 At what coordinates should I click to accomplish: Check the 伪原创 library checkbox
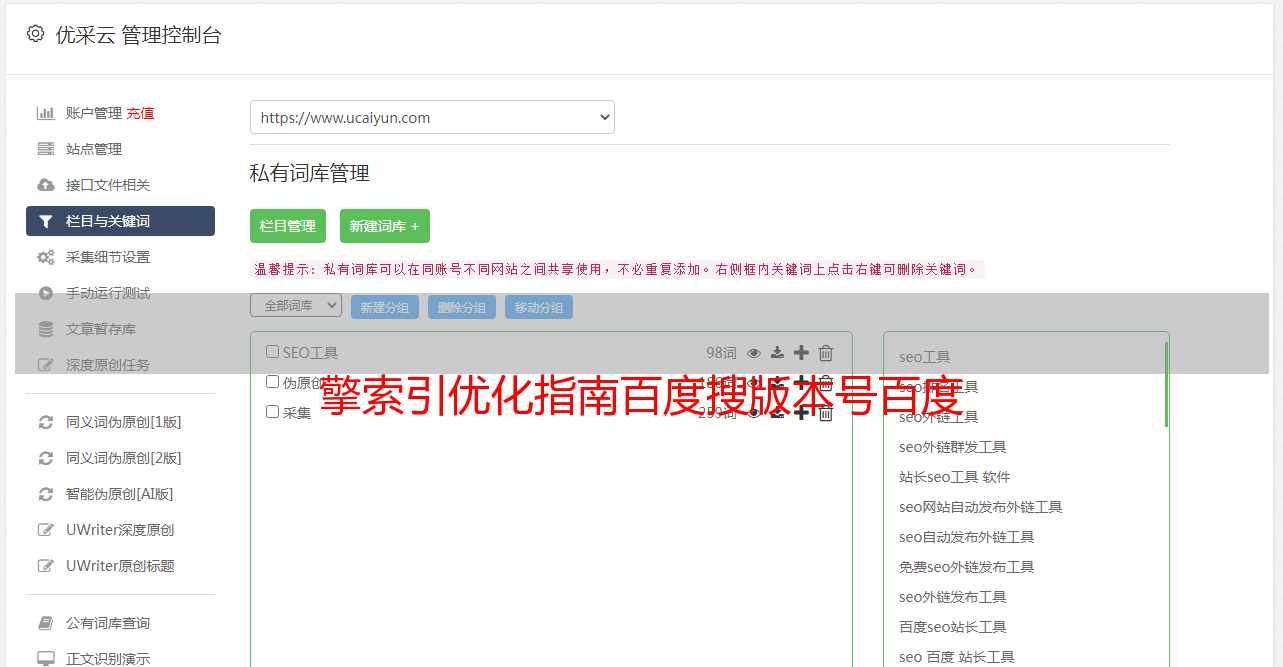click(x=272, y=382)
